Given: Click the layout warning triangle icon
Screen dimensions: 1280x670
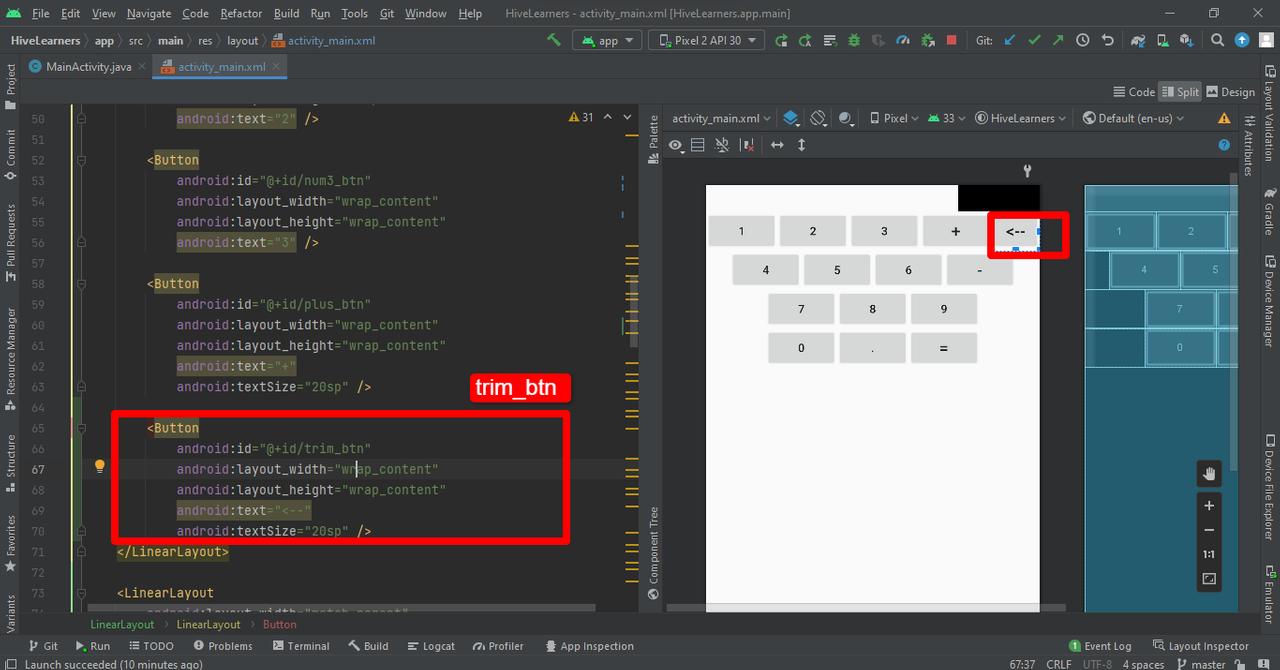Looking at the screenshot, I should point(1224,118).
